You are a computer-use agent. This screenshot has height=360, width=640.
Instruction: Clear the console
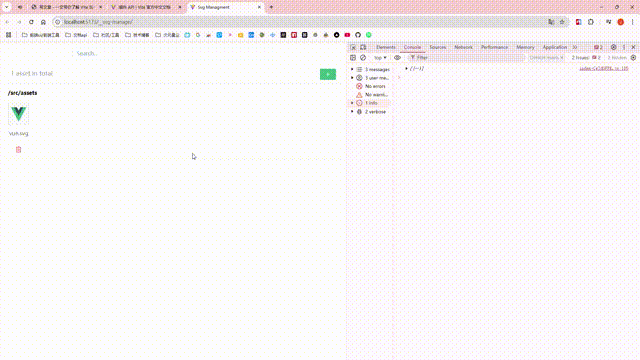click(x=363, y=58)
